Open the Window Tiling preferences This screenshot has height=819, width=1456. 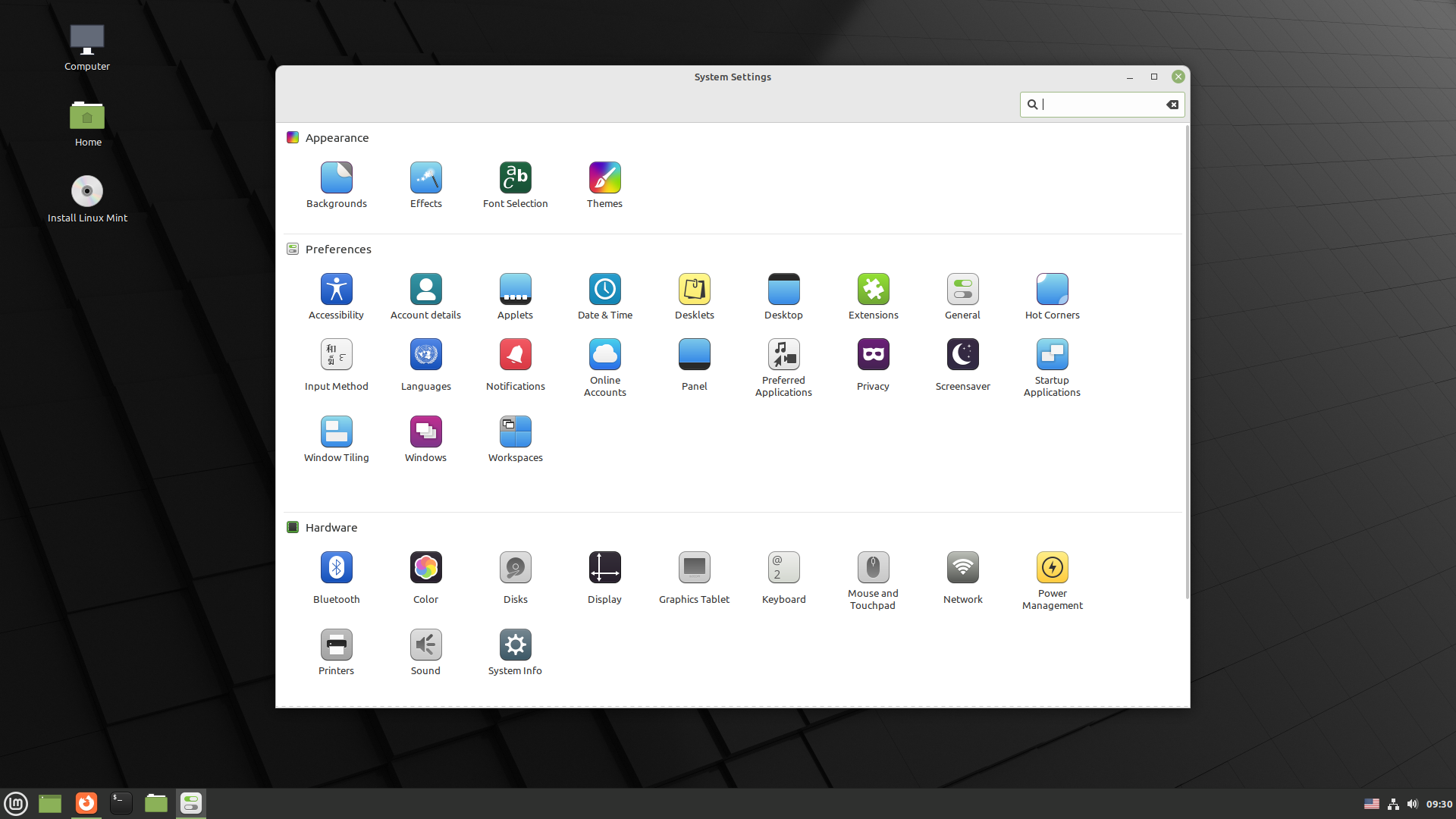[336, 438]
